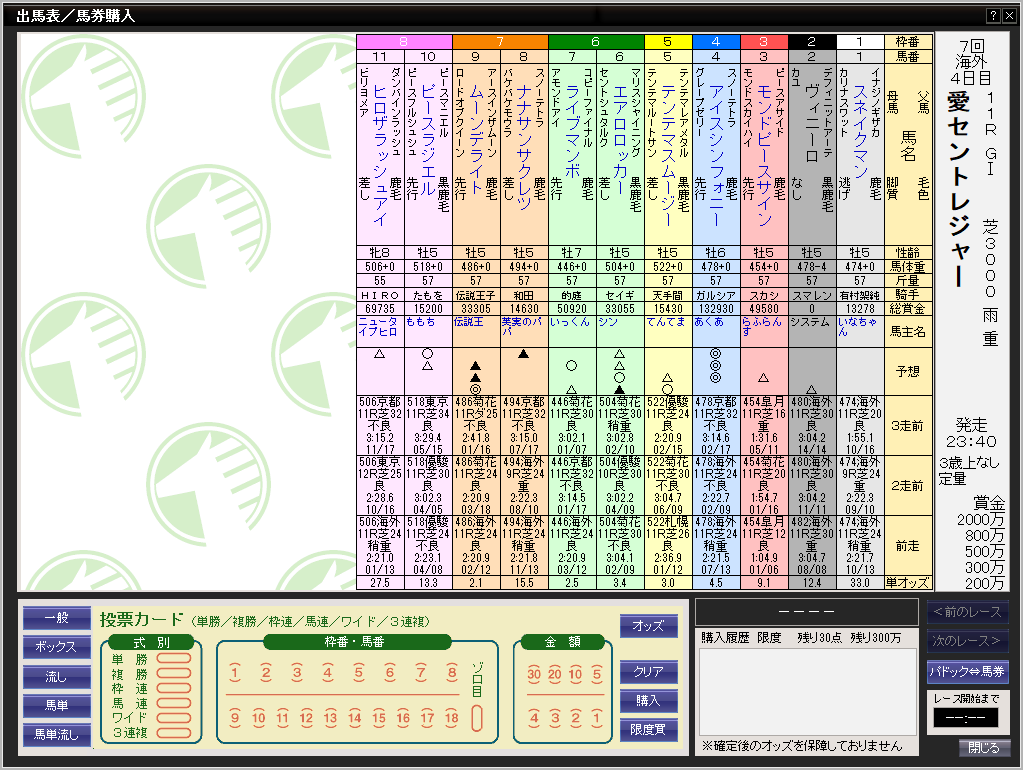The width and height of the screenshot is (1023, 770).
Task: Mark the 3連複 bet type oval
Action: pyautogui.click(x=174, y=733)
